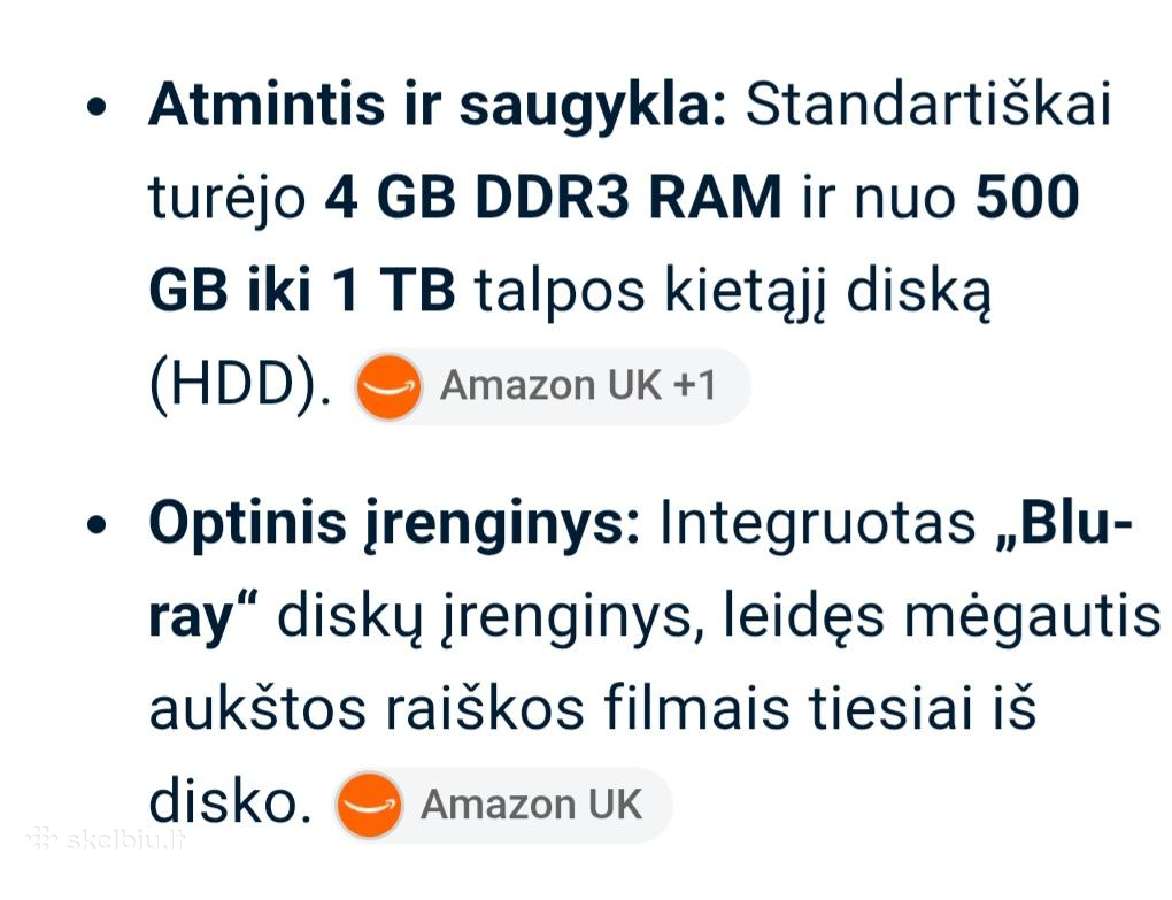Click the bullet point before Atmintis
Image resolution: width=1172 pixels, height=900 pixels.
tap(97, 107)
